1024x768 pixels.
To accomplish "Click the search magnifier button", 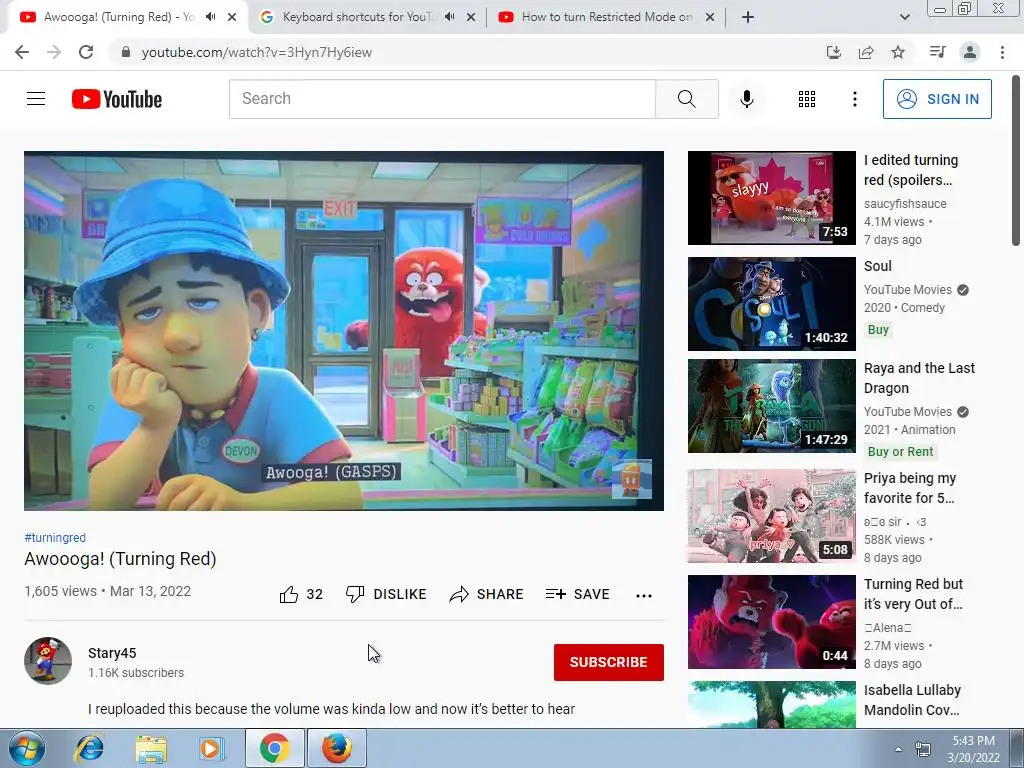I will [x=686, y=99].
